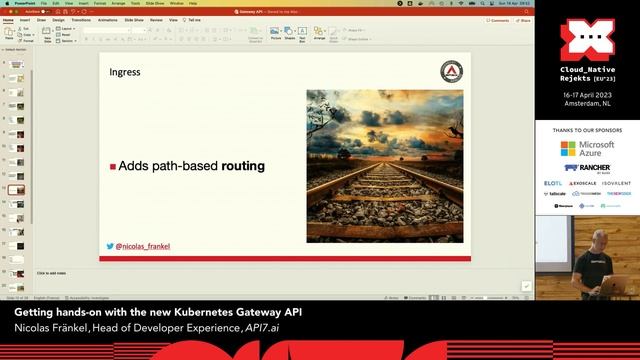Open the Apple menu

coord(7,3)
